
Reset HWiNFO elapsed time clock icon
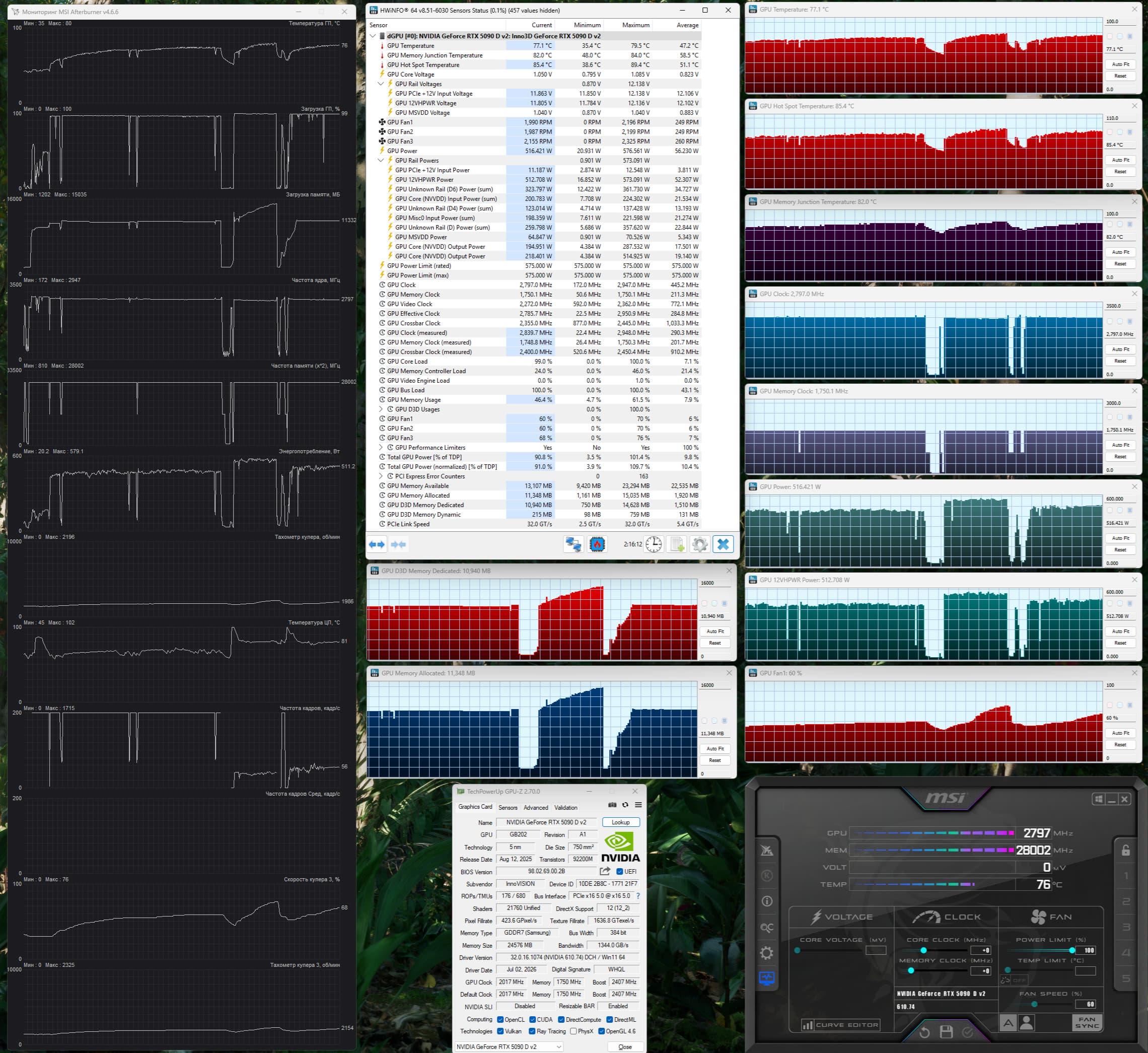tap(654, 544)
